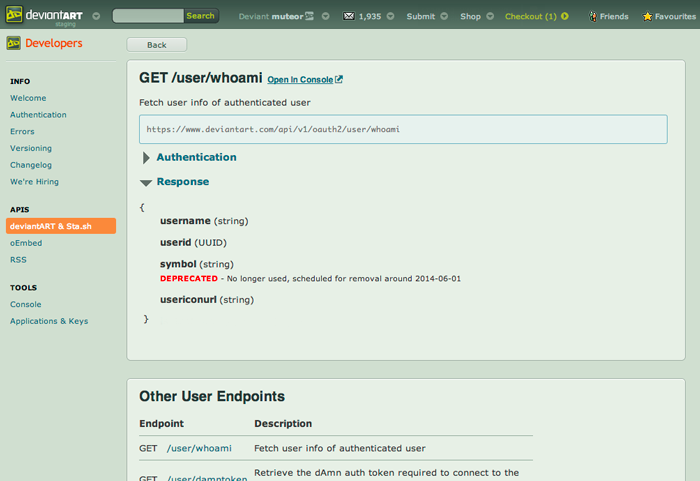The image size is (700, 481).
Task: Click the username (string) field text
Action: (x=204, y=221)
